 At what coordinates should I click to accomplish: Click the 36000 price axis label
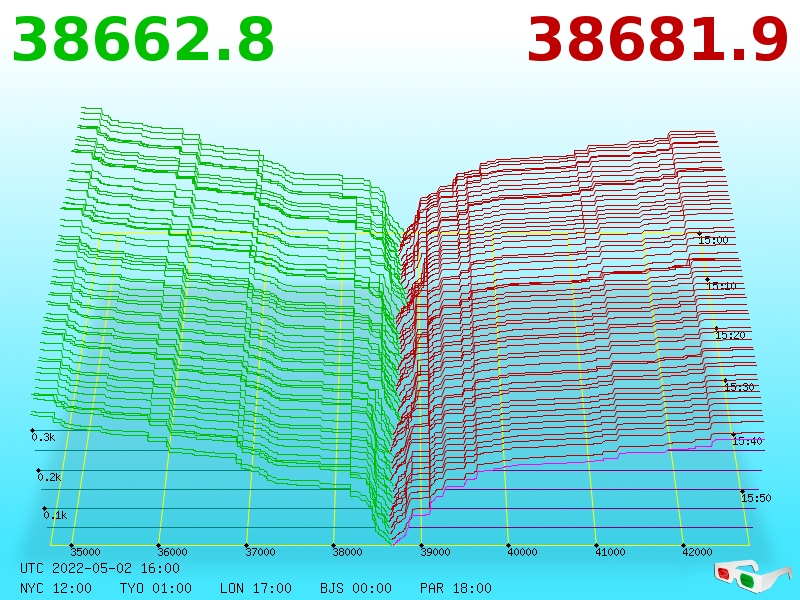(172, 552)
